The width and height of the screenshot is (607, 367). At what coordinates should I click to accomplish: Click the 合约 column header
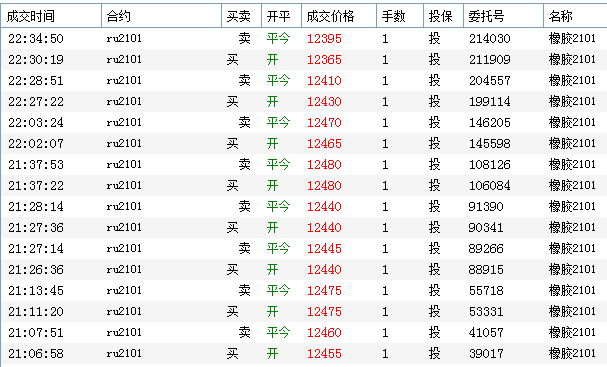(161, 16)
